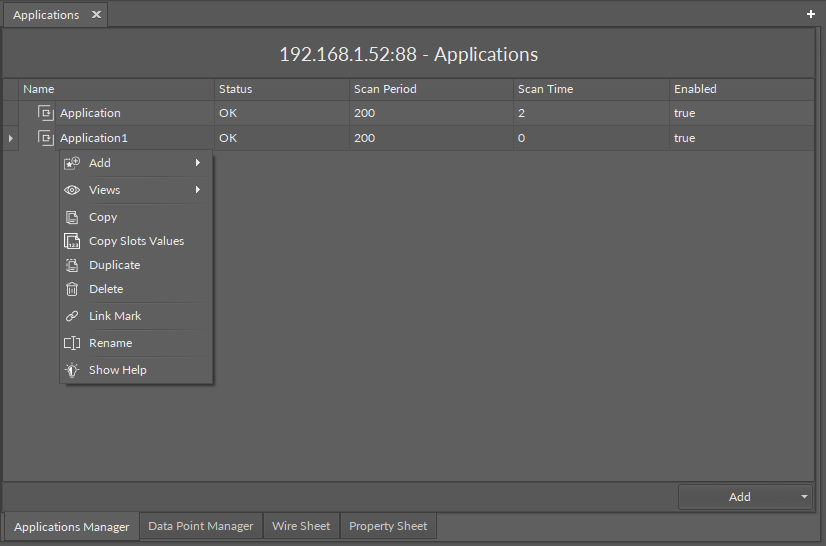
Task: Switch to the Property Sheet tab
Action: point(388,526)
